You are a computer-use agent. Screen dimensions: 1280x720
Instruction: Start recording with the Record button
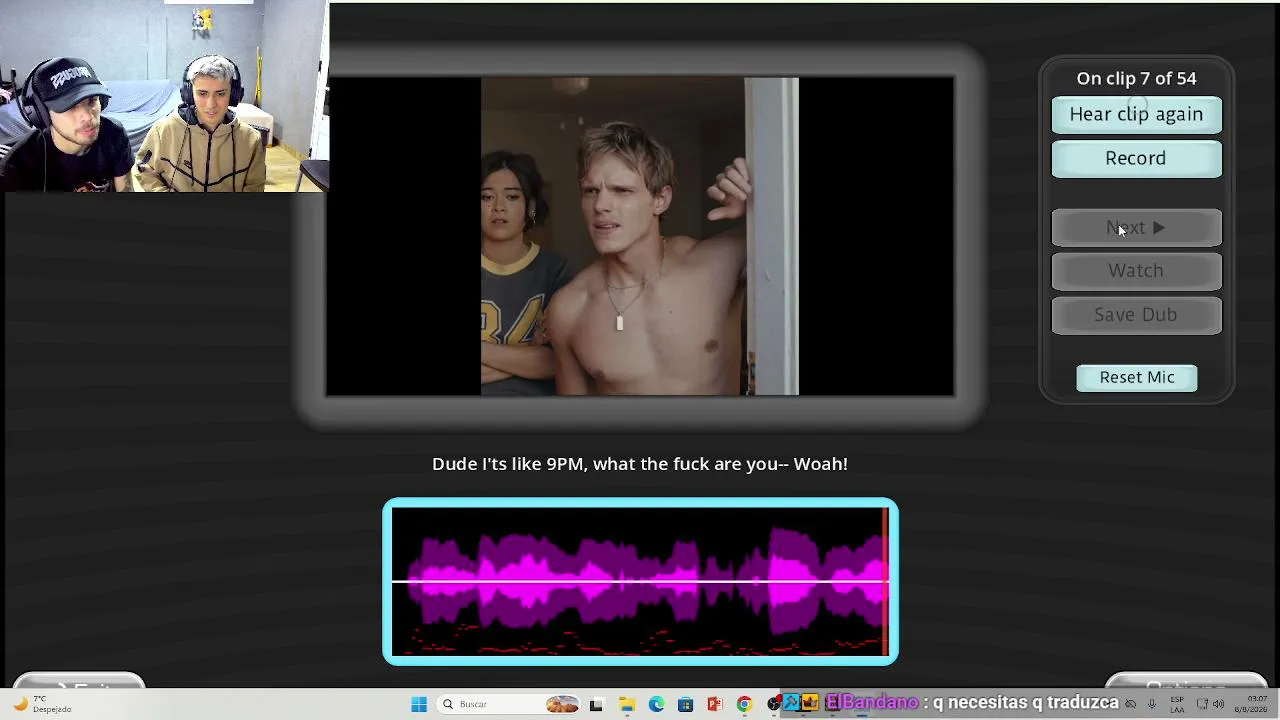coord(1136,158)
